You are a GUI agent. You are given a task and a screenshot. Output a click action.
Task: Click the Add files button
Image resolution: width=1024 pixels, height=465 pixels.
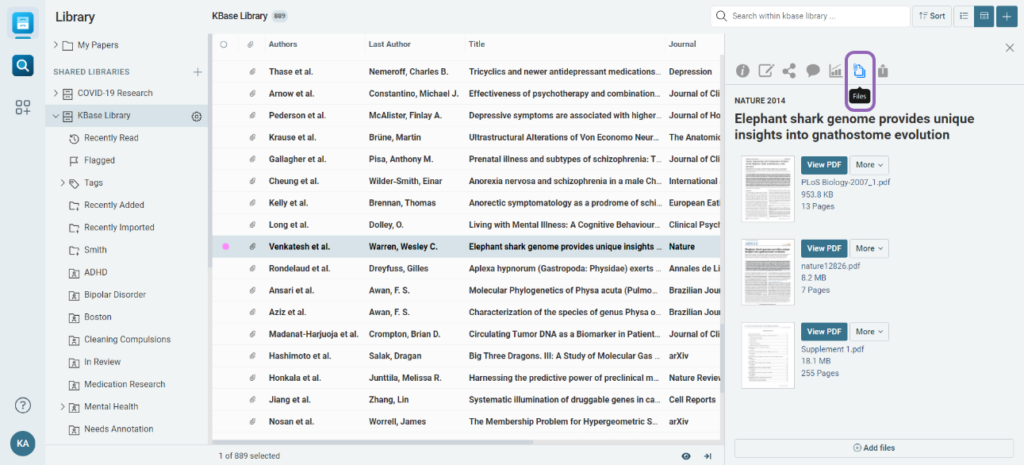coord(874,447)
